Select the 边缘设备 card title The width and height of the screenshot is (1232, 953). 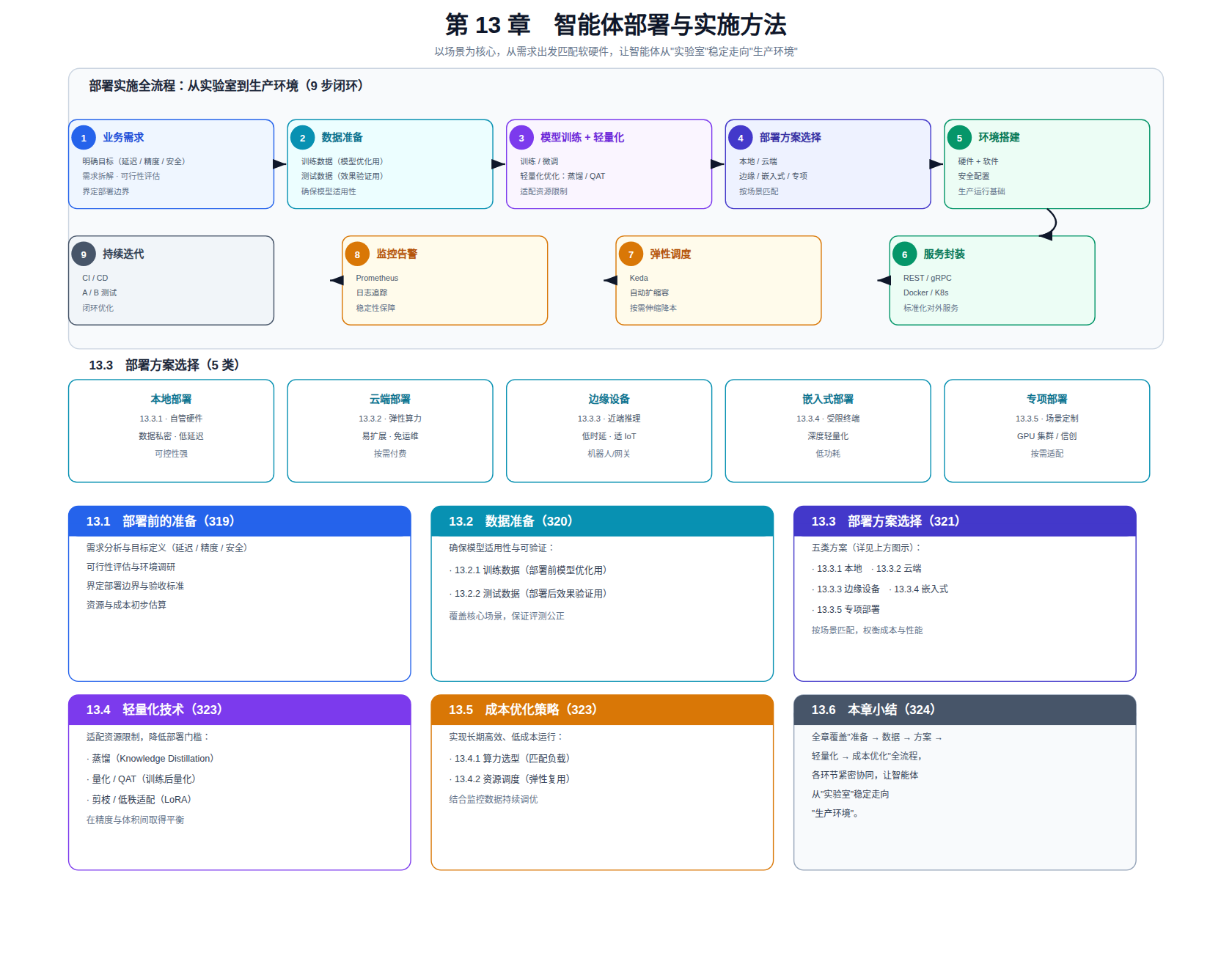[609, 399]
